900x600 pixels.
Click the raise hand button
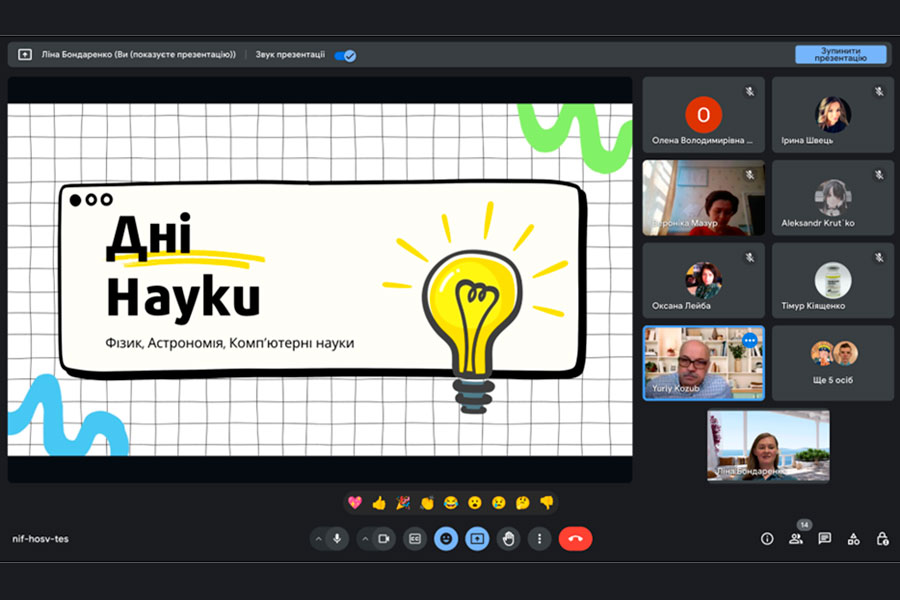pyautogui.click(x=508, y=539)
